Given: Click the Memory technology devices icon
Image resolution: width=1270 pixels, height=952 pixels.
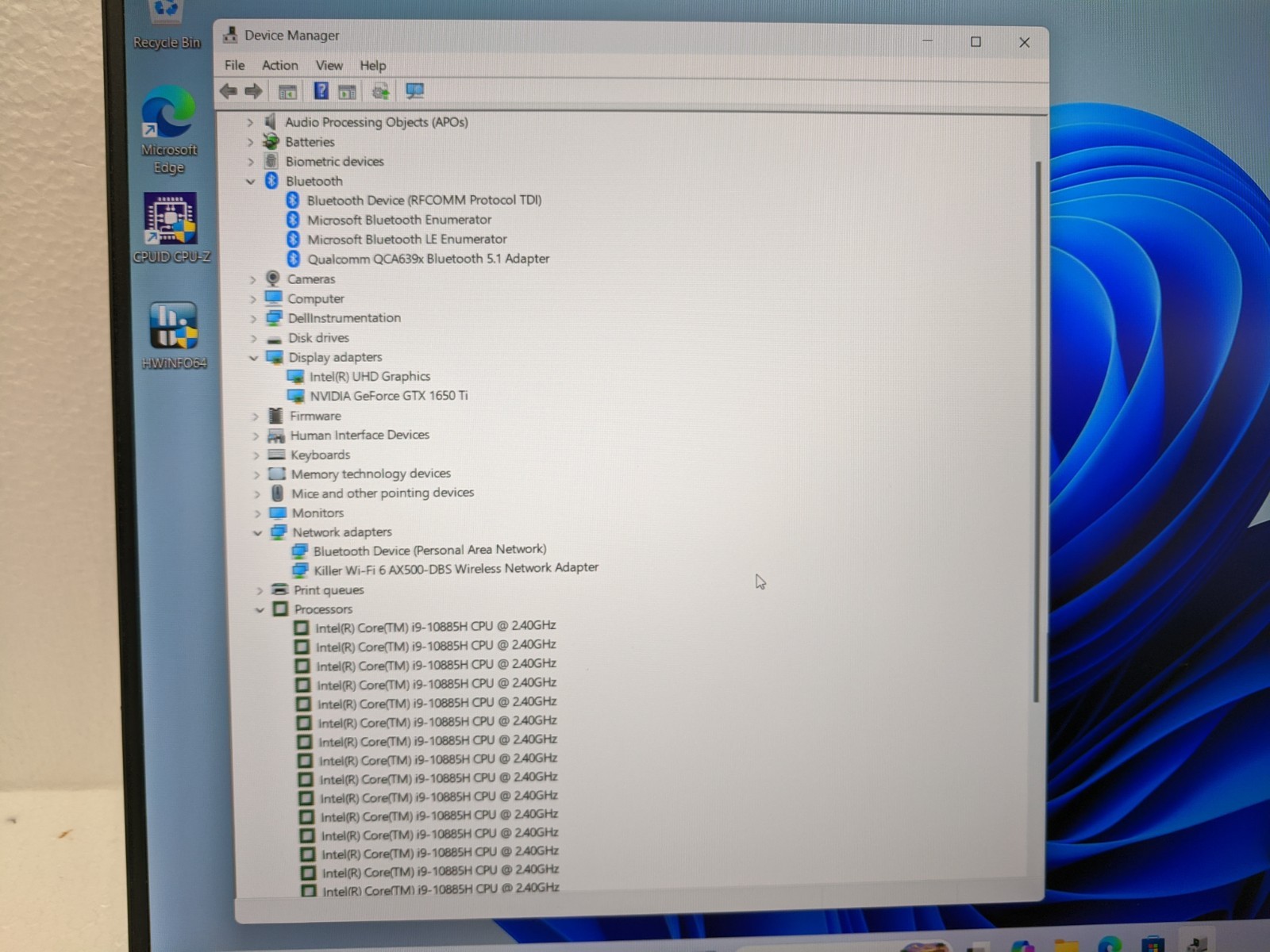Looking at the screenshot, I should 277,474.
